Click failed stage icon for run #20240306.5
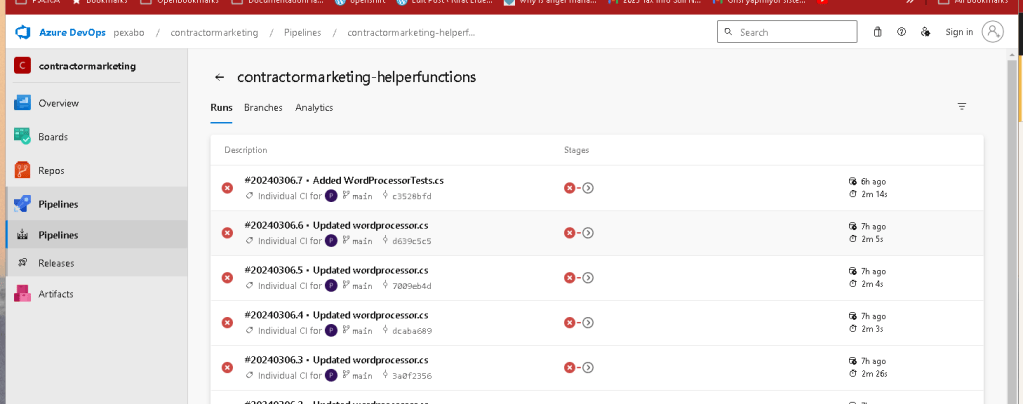The width and height of the screenshot is (1023, 404). coord(570,277)
